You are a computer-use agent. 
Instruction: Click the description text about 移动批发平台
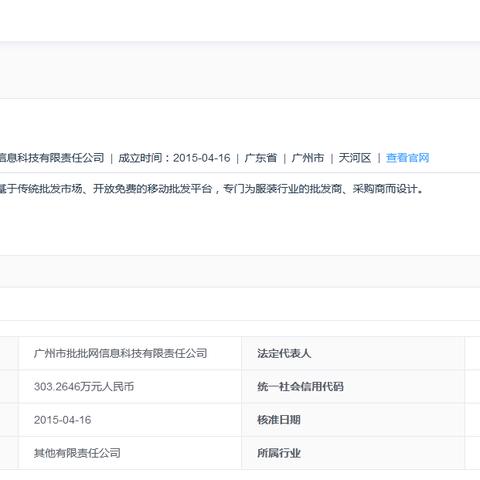pyautogui.click(x=212, y=189)
